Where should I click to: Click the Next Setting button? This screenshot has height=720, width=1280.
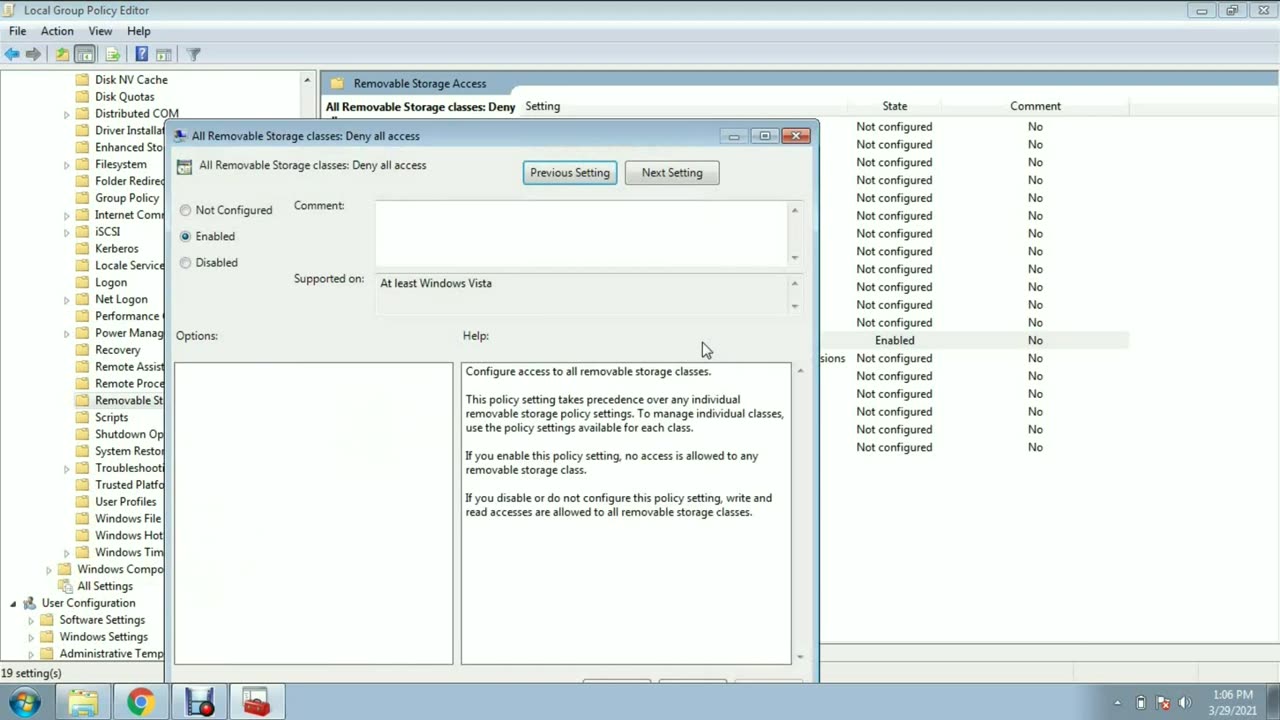(672, 173)
